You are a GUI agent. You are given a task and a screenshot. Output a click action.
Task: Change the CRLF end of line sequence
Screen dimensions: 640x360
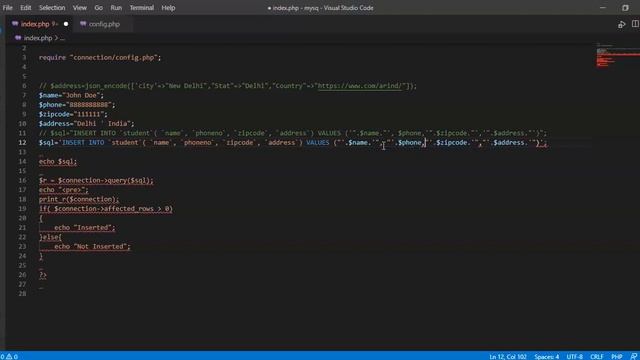click(597, 356)
